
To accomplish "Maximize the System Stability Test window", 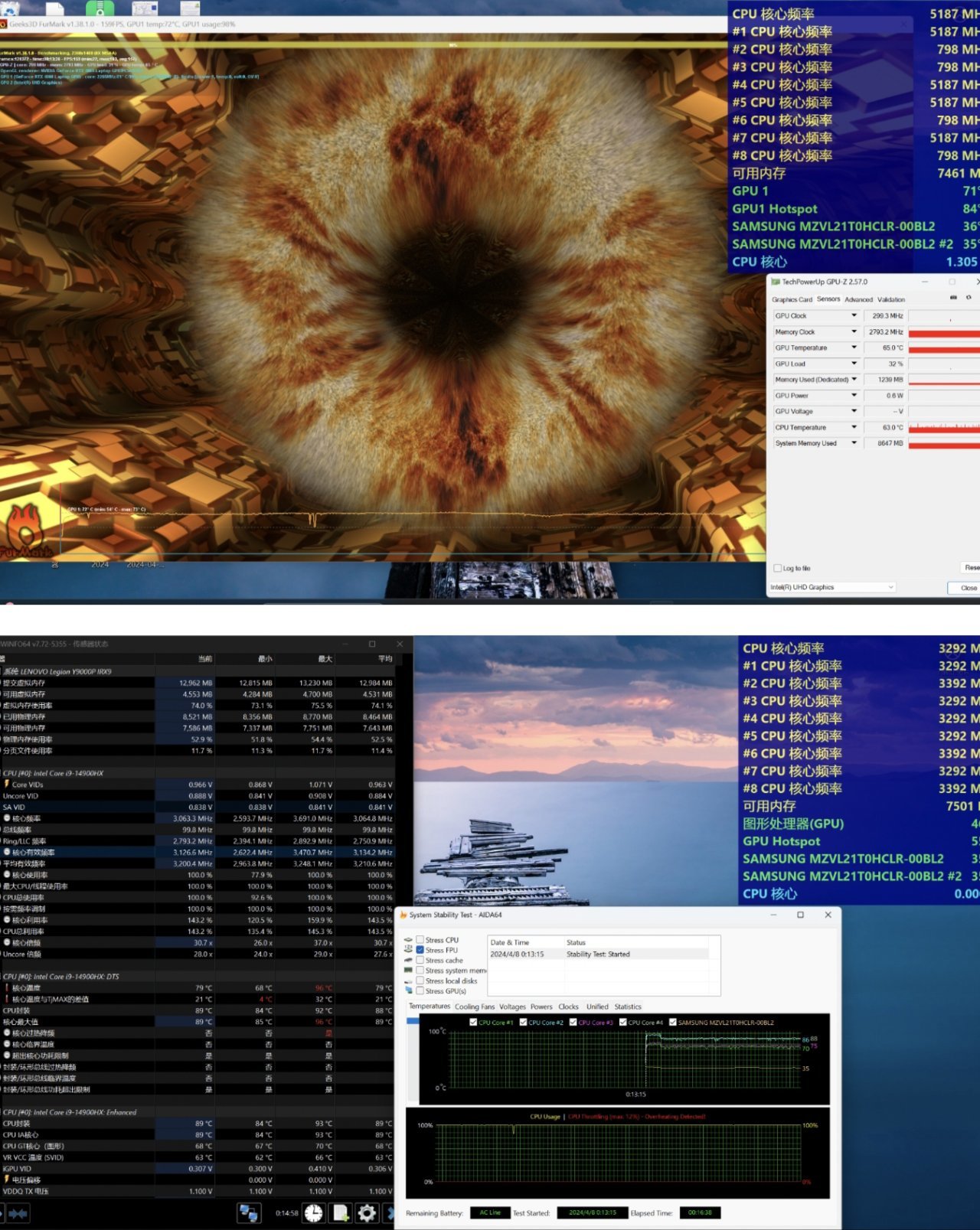I will pos(801,915).
